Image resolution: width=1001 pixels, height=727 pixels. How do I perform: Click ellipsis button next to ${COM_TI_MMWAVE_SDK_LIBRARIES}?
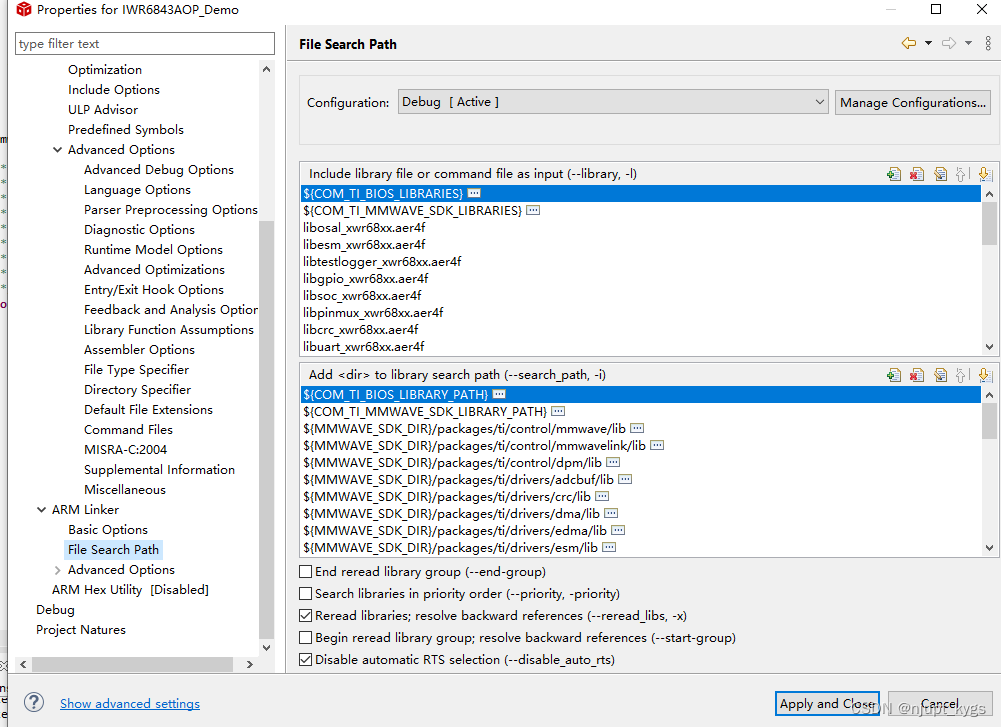(x=533, y=210)
